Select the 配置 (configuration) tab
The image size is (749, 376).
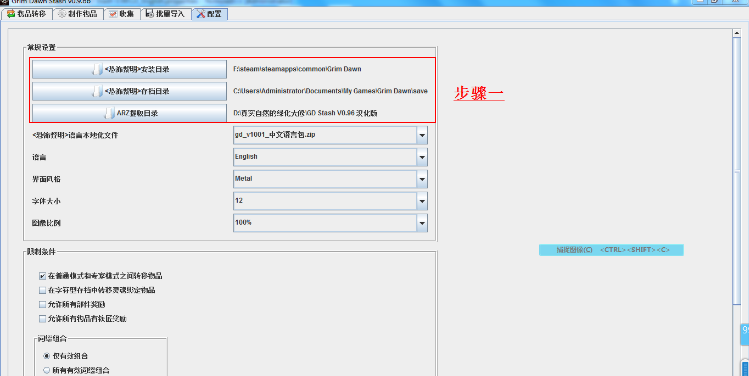[210, 14]
